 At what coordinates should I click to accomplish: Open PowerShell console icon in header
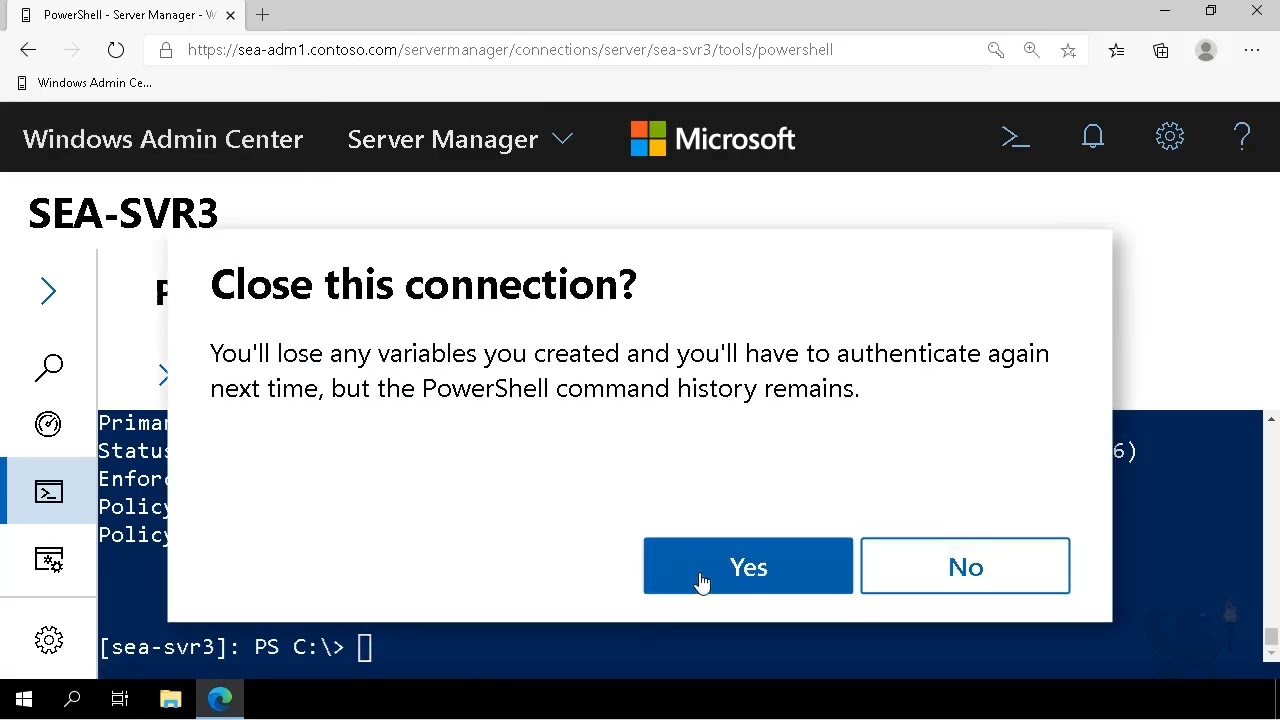pos(1016,137)
